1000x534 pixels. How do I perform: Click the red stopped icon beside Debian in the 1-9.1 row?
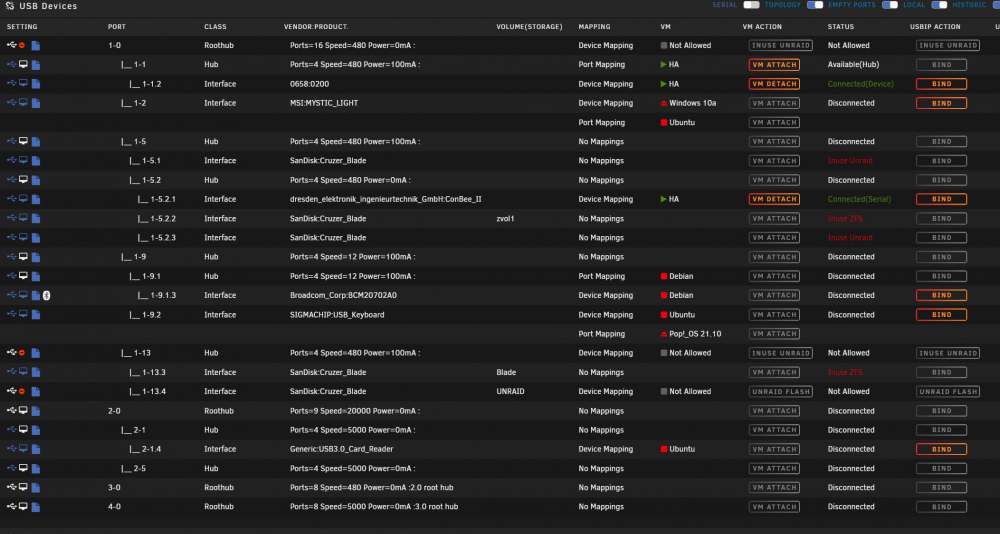(663, 276)
